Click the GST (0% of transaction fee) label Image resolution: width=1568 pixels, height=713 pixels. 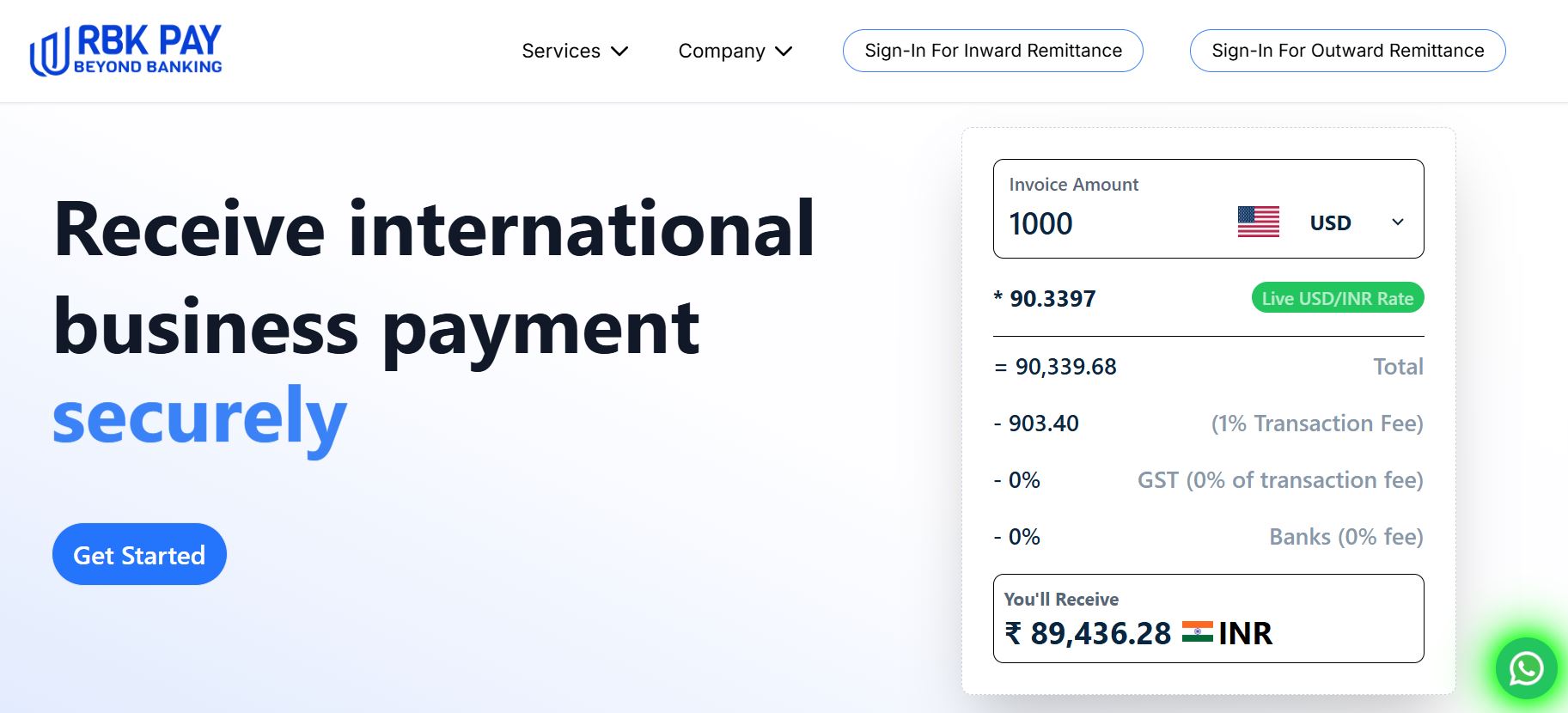(1279, 480)
